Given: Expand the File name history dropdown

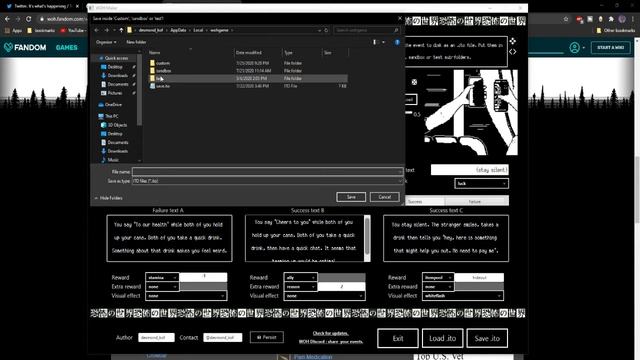Looking at the screenshot, I should [x=400, y=172].
